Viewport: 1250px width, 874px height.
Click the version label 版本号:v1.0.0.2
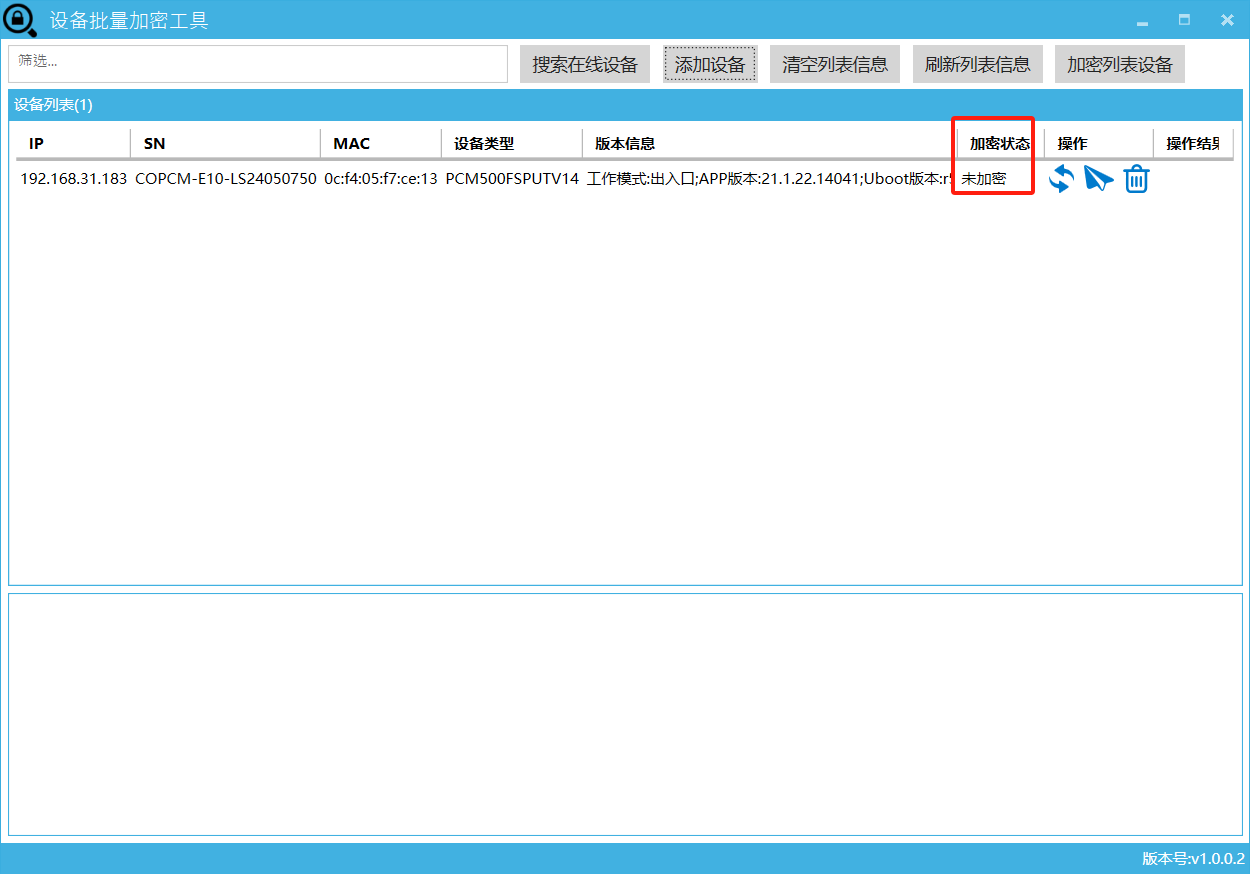[1193, 859]
